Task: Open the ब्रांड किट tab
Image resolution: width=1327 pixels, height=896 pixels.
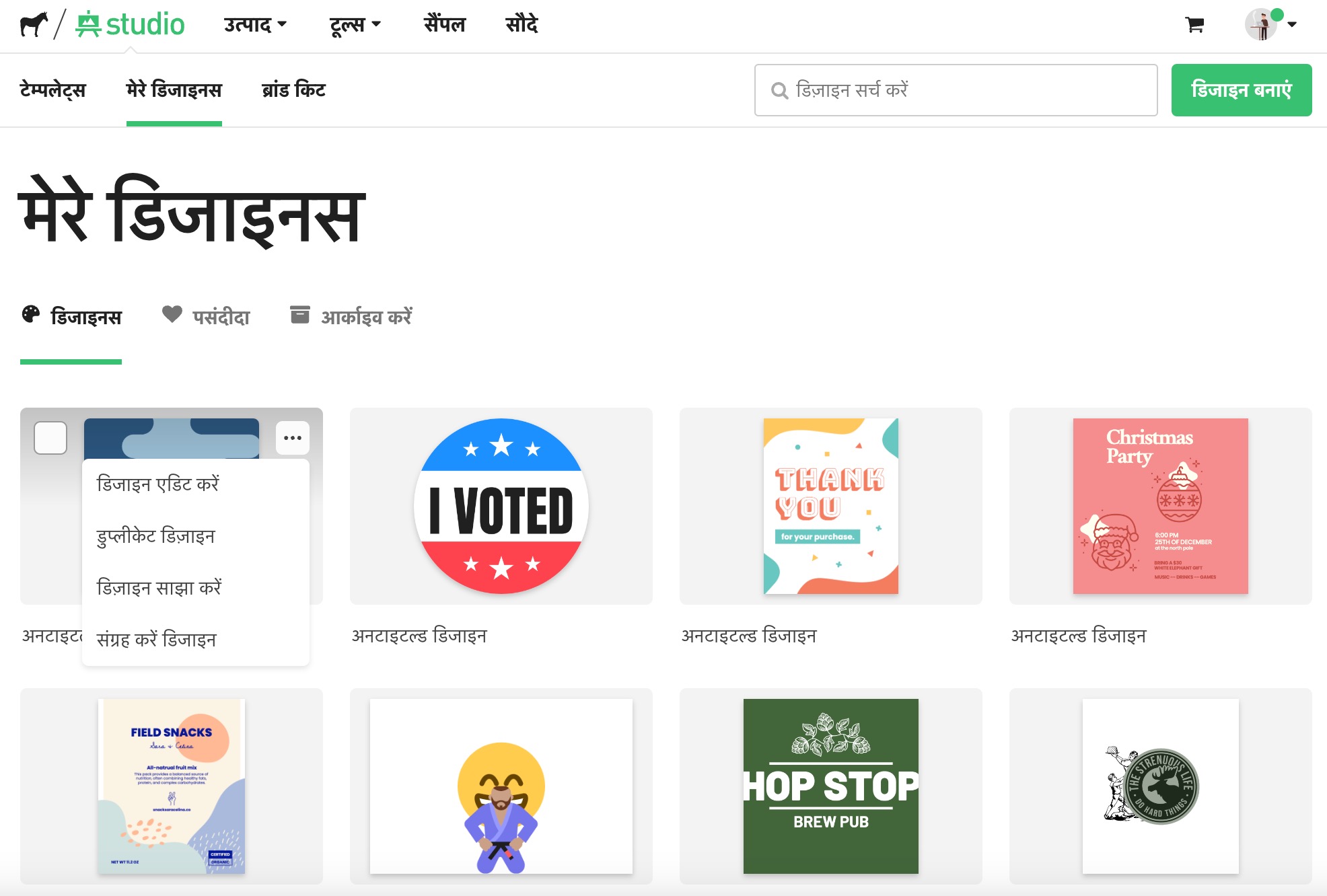Action: pyautogui.click(x=293, y=90)
